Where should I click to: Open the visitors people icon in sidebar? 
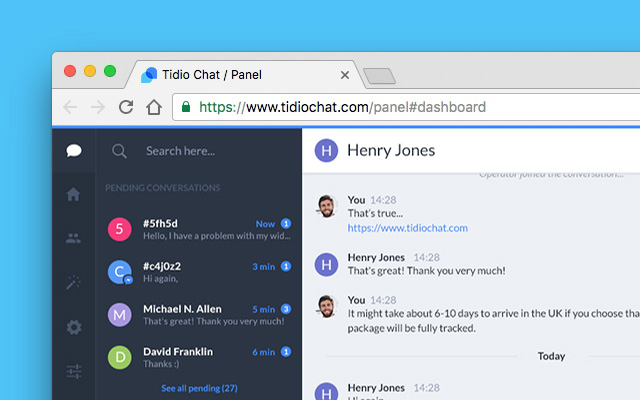click(x=73, y=238)
